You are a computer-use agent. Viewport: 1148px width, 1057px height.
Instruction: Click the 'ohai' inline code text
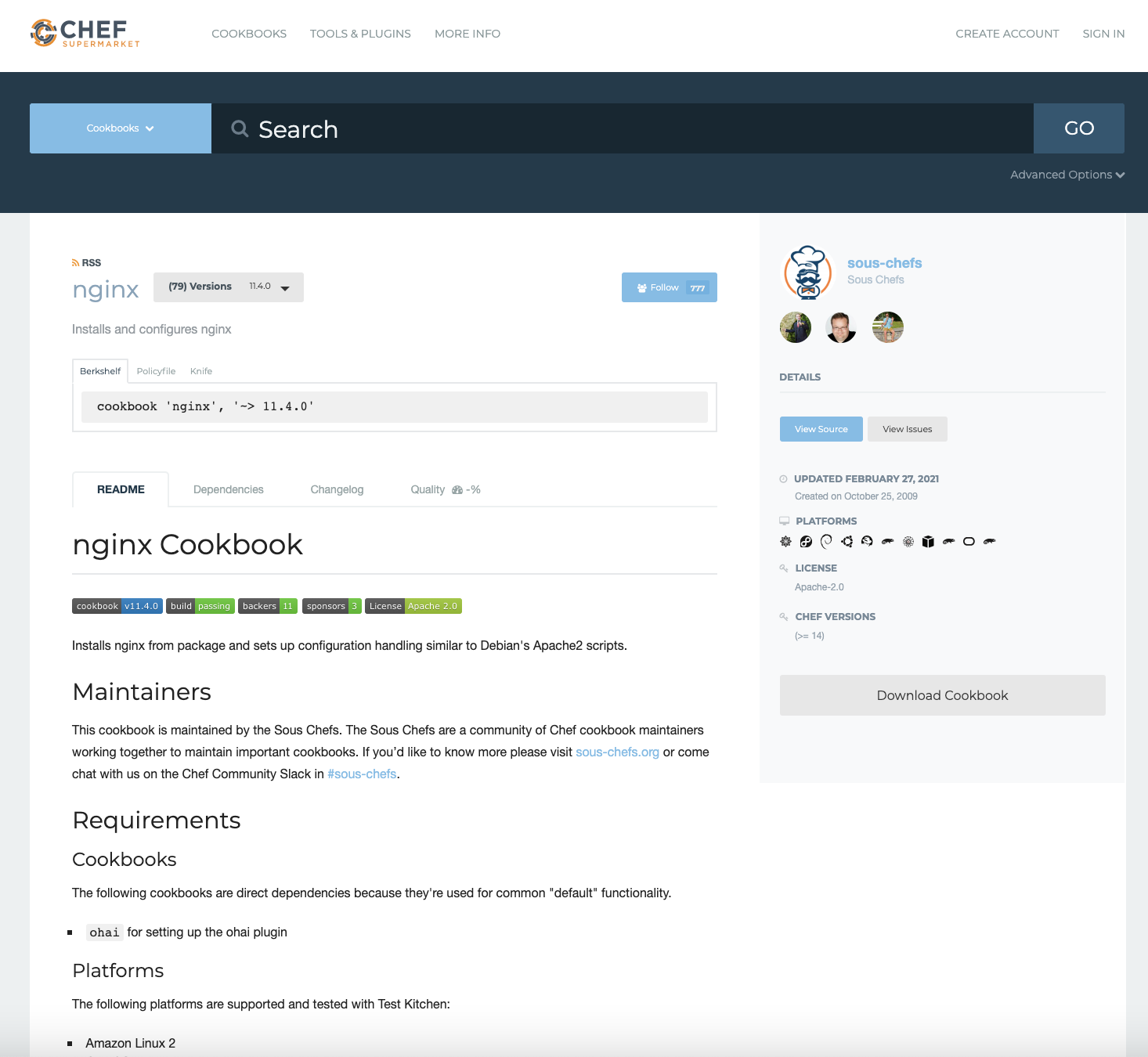[x=104, y=932]
